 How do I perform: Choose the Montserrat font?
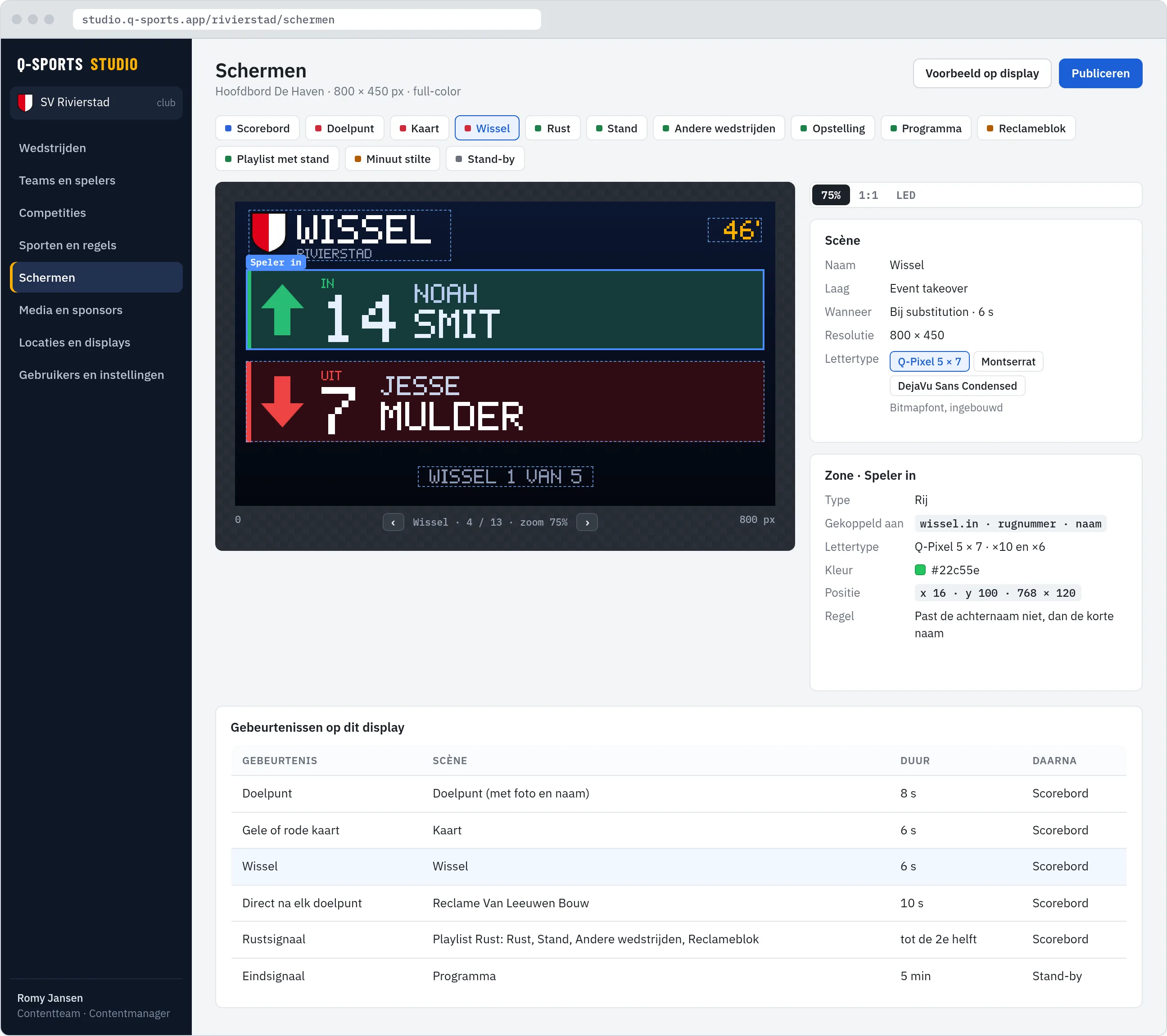click(x=1008, y=361)
